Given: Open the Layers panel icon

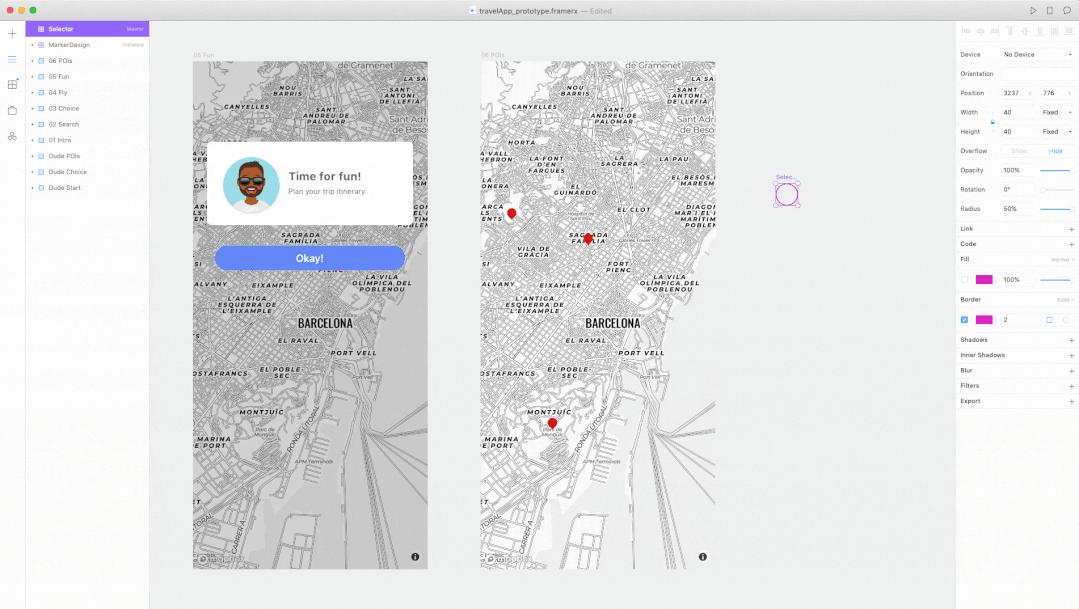Looking at the screenshot, I should [x=11, y=58].
